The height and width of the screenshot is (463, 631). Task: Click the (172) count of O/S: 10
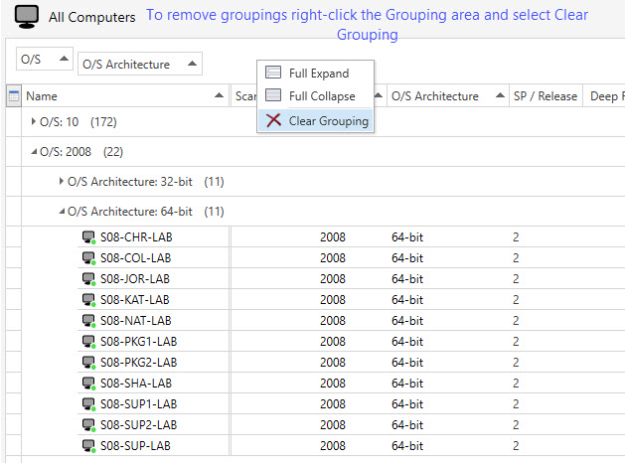(x=103, y=121)
